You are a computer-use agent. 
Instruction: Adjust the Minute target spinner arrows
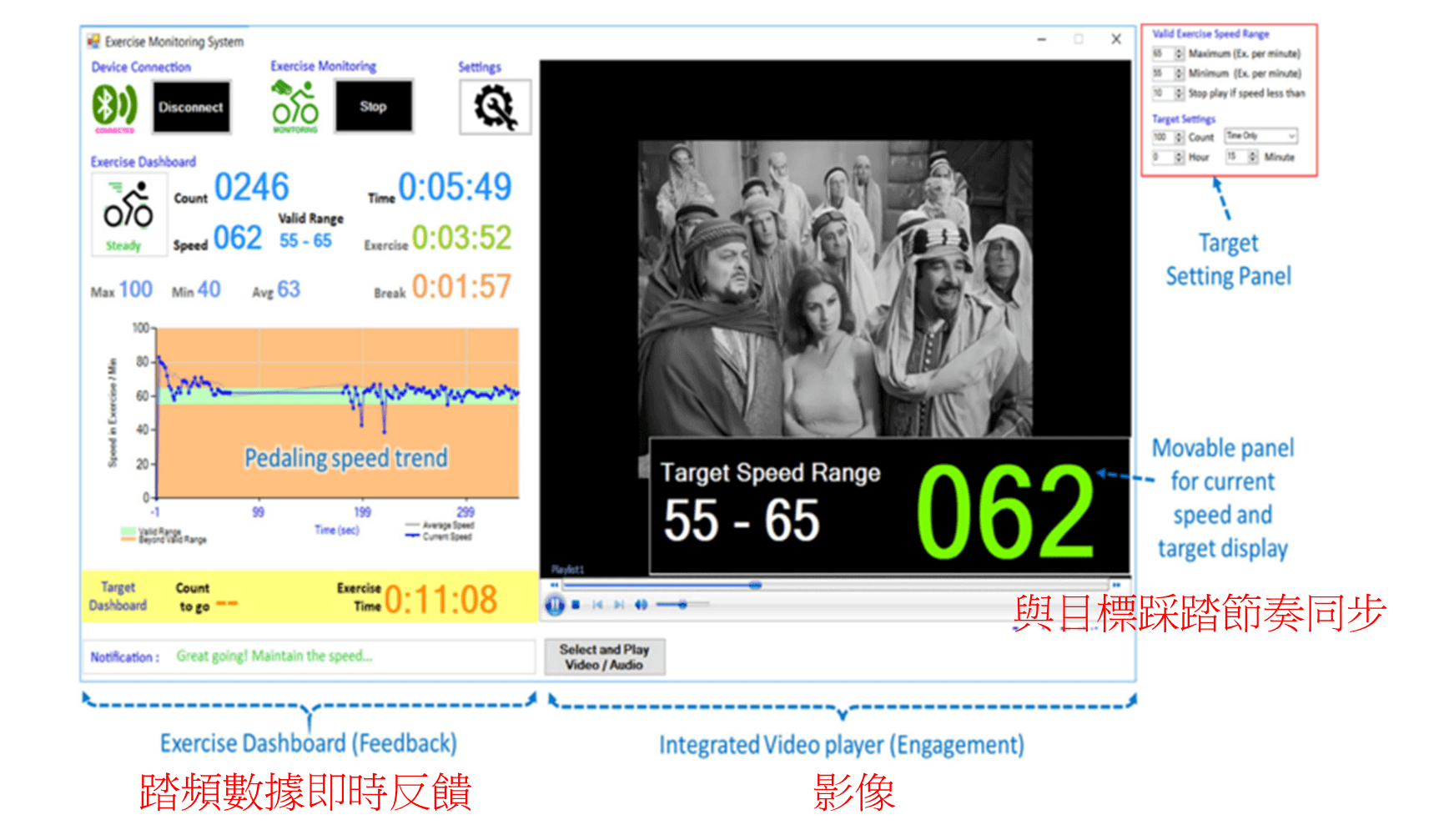[1252, 157]
